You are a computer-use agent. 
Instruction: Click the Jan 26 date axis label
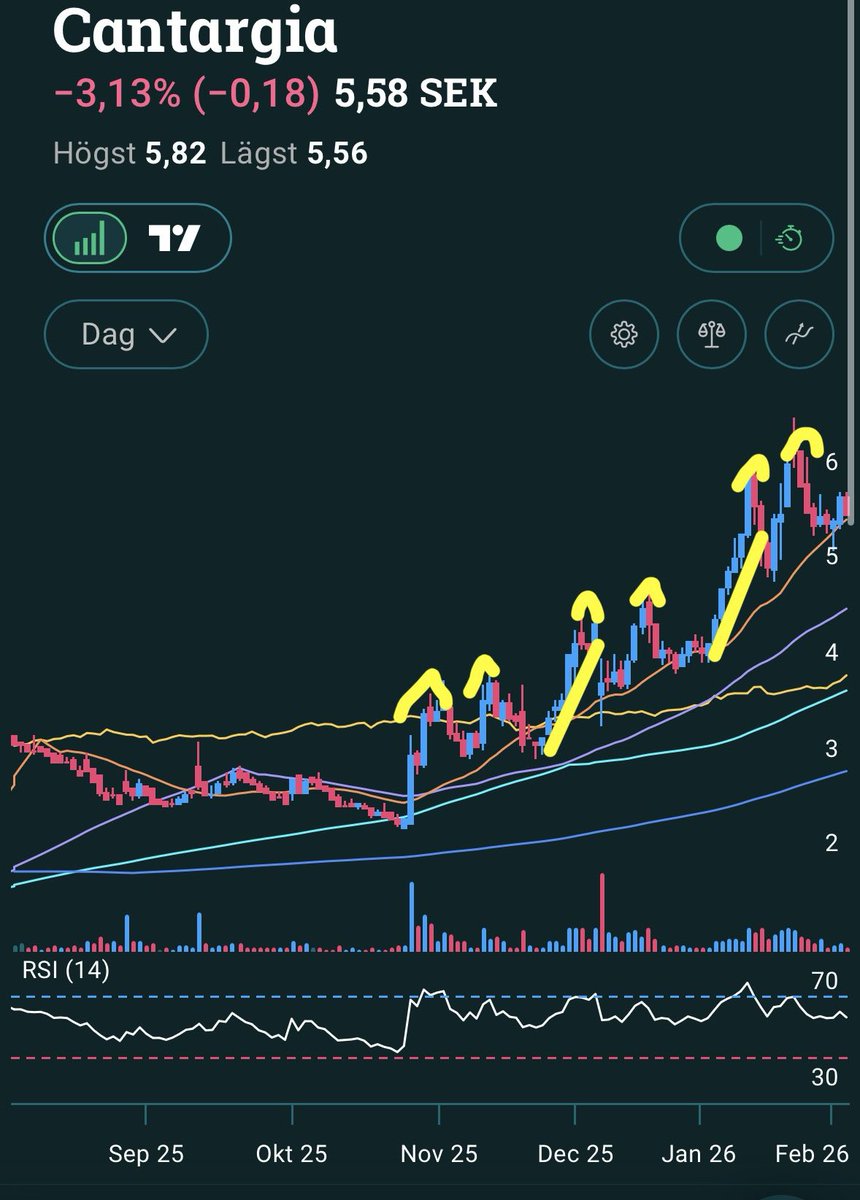[x=700, y=1154]
